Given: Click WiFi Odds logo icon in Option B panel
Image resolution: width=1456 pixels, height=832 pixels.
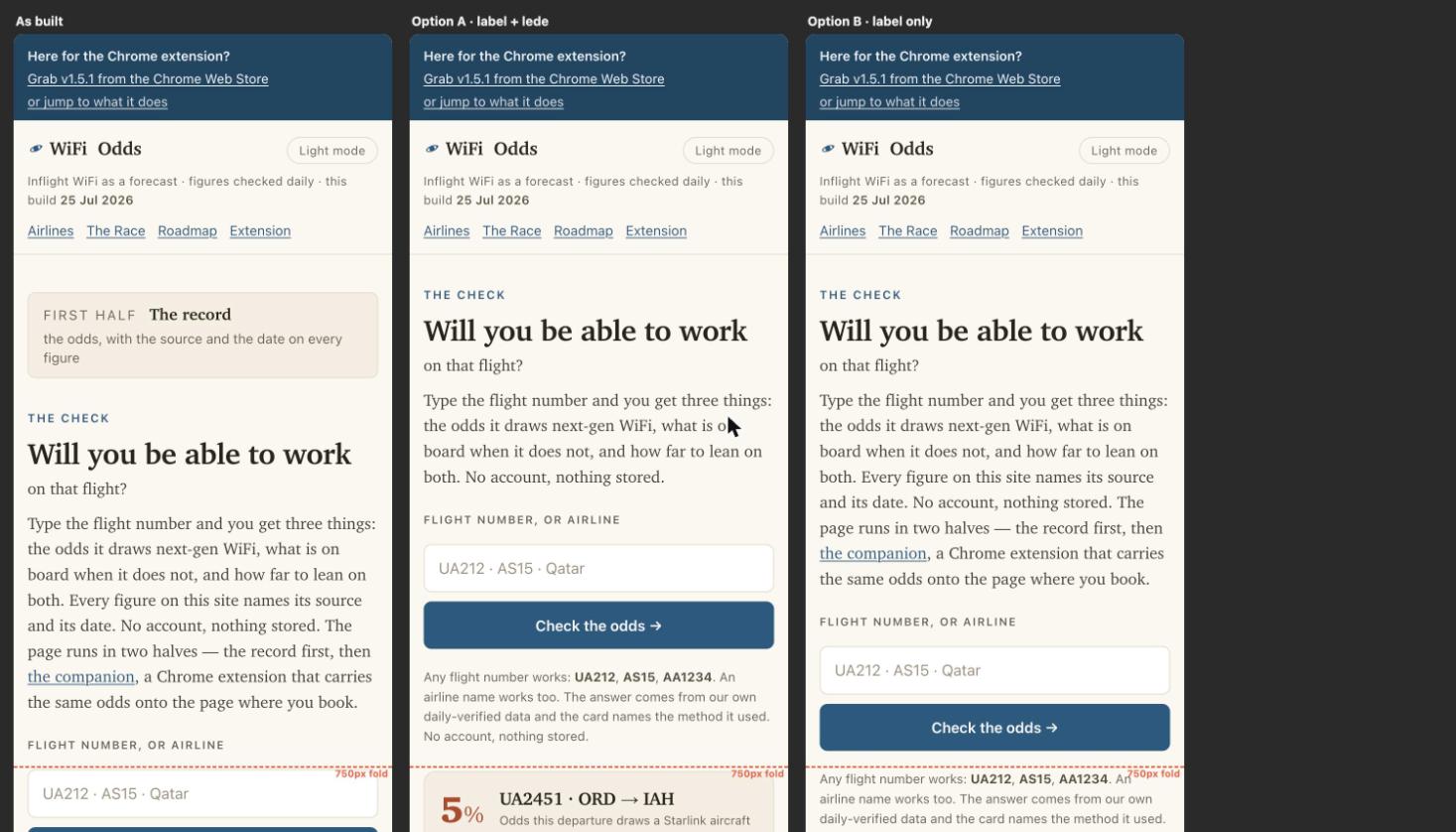Looking at the screenshot, I should point(828,149).
